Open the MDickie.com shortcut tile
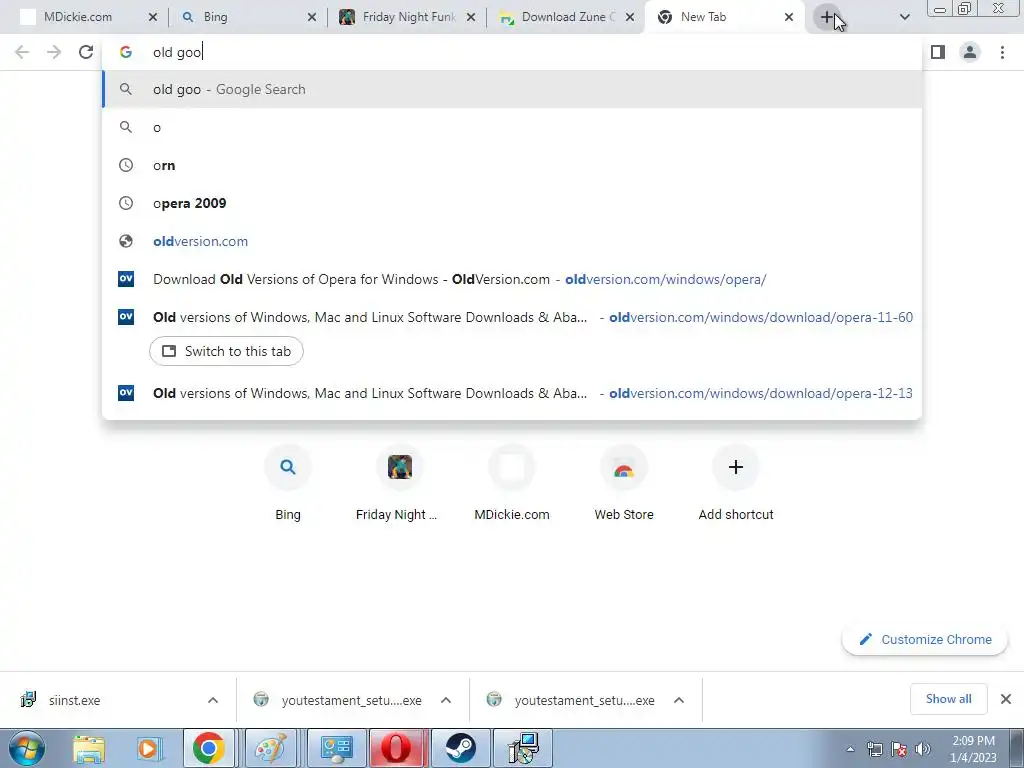This screenshot has width=1024, height=768. click(512, 484)
